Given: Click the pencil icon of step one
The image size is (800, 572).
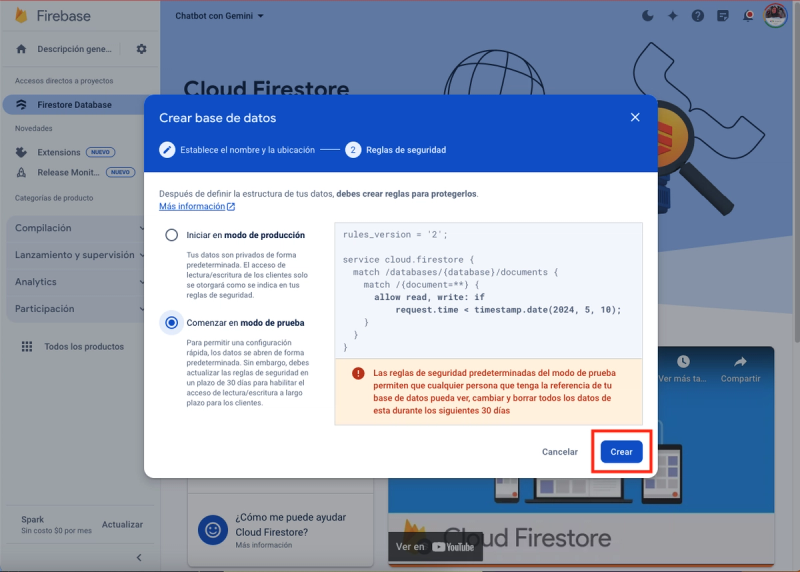Looking at the screenshot, I should (x=167, y=150).
